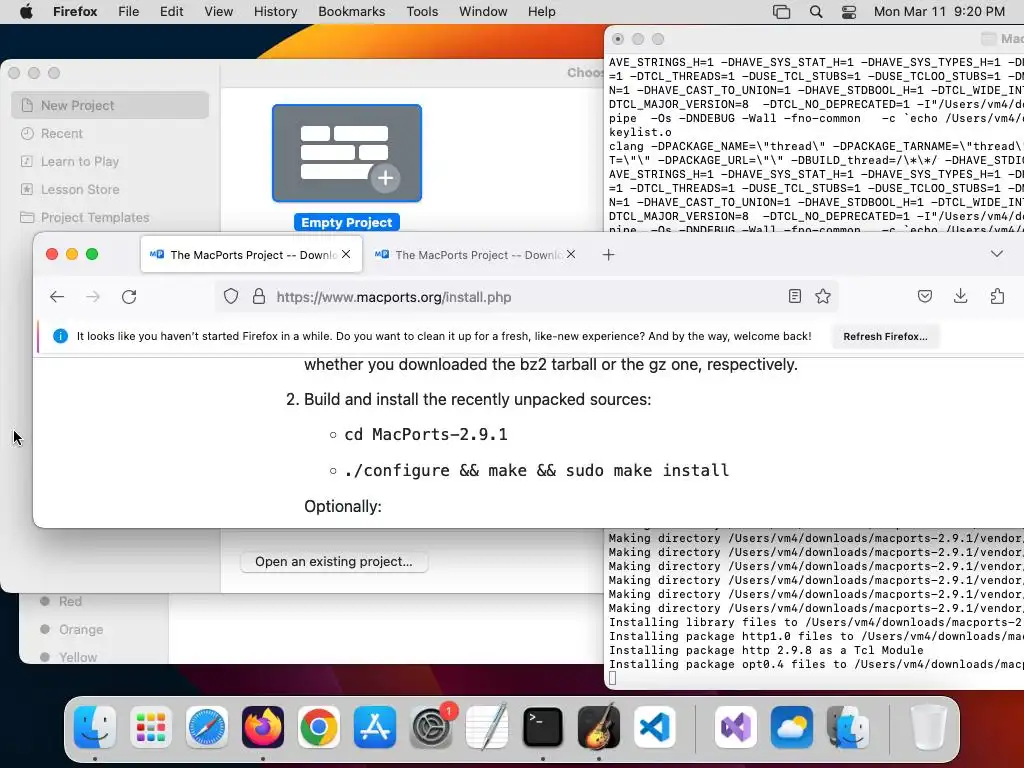Screen dimensions: 1024x768
Task: Open the Edit menu
Action: [x=172, y=12]
